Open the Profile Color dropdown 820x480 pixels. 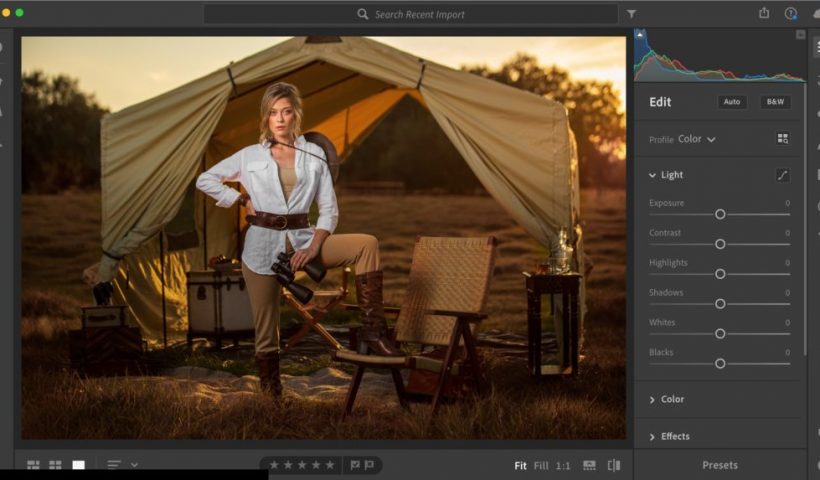click(697, 139)
